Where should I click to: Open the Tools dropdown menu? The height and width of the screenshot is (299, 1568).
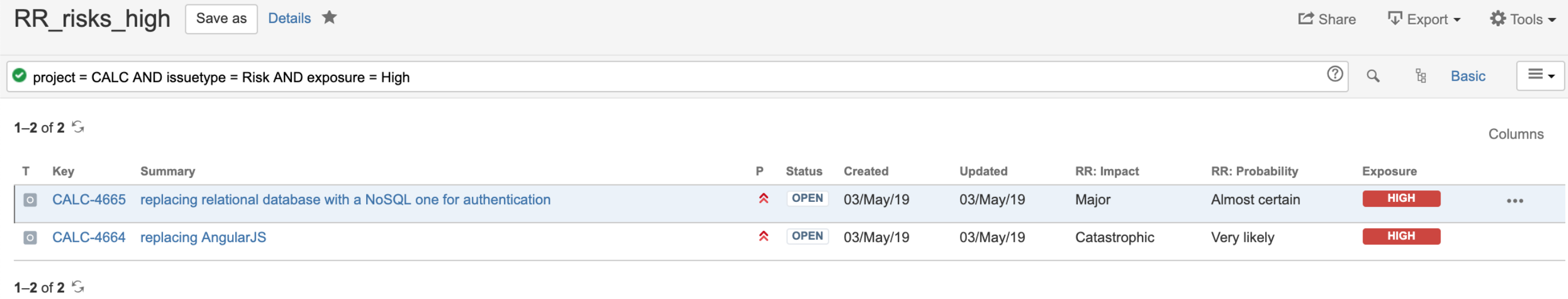[x=1522, y=19]
